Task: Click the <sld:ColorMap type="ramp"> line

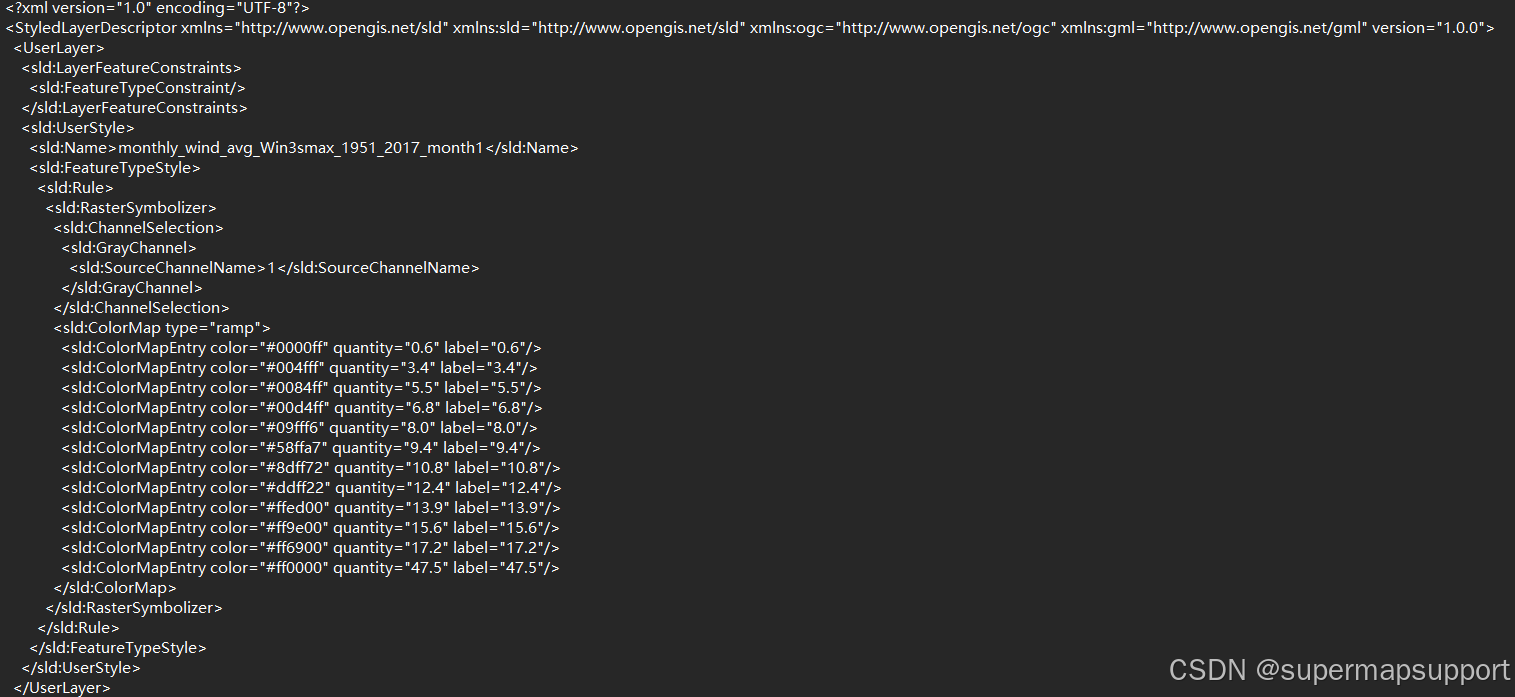Action: tap(162, 328)
